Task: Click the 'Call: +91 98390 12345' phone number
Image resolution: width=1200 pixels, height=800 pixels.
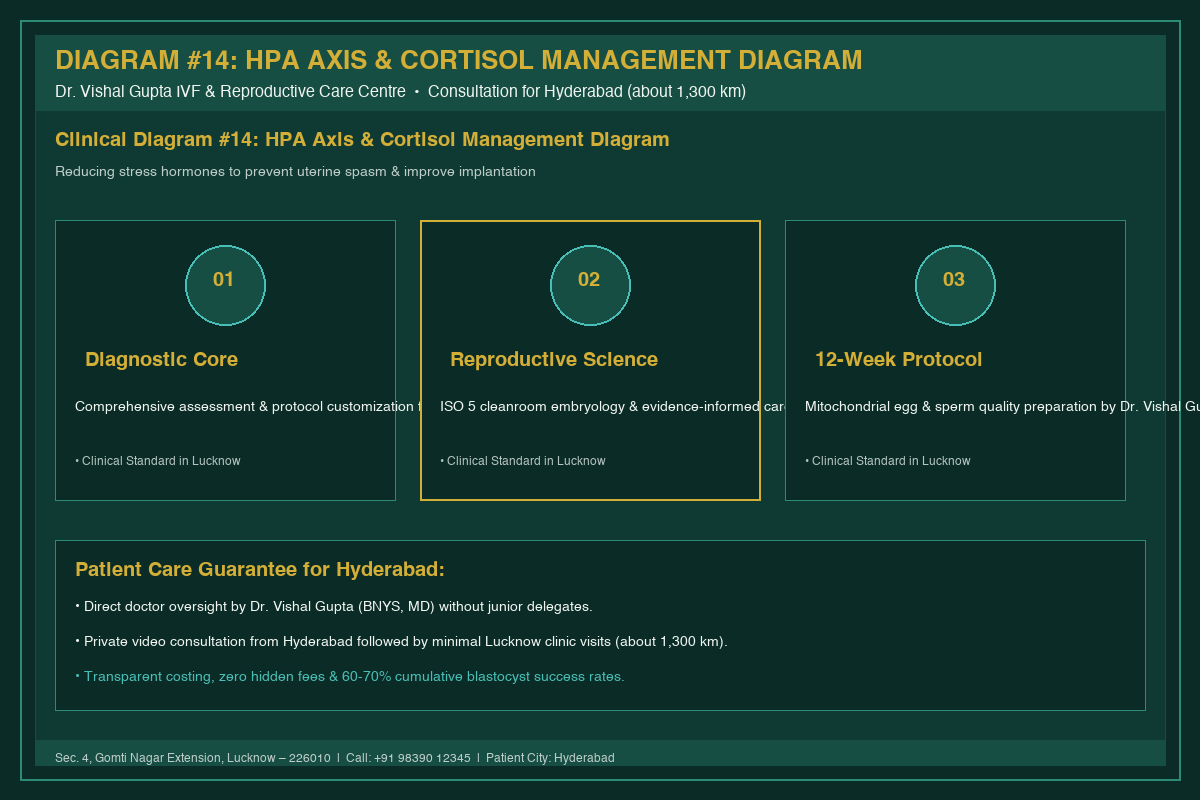Action: (408, 758)
